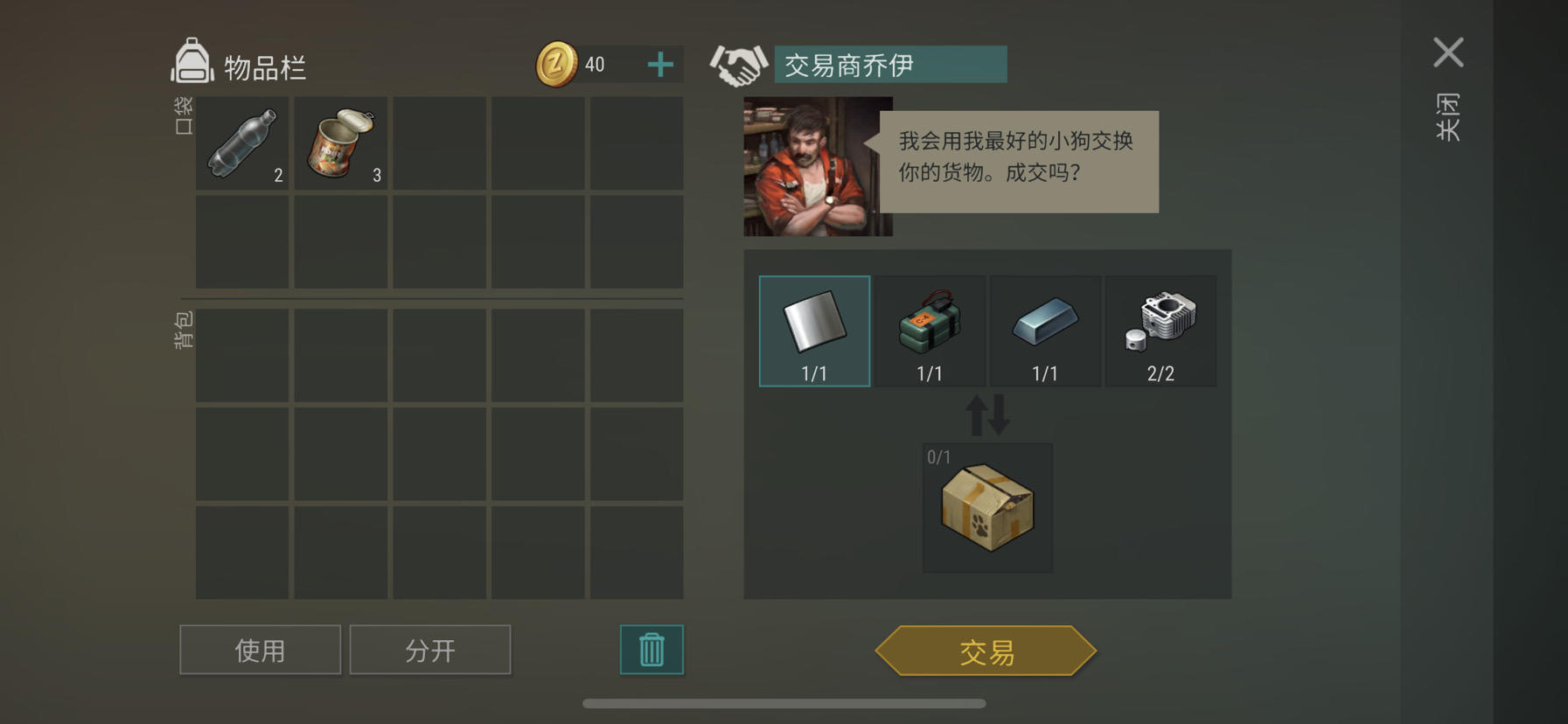
Task: Click the 使用 (Use) button
Action: (x=260, y=650)
